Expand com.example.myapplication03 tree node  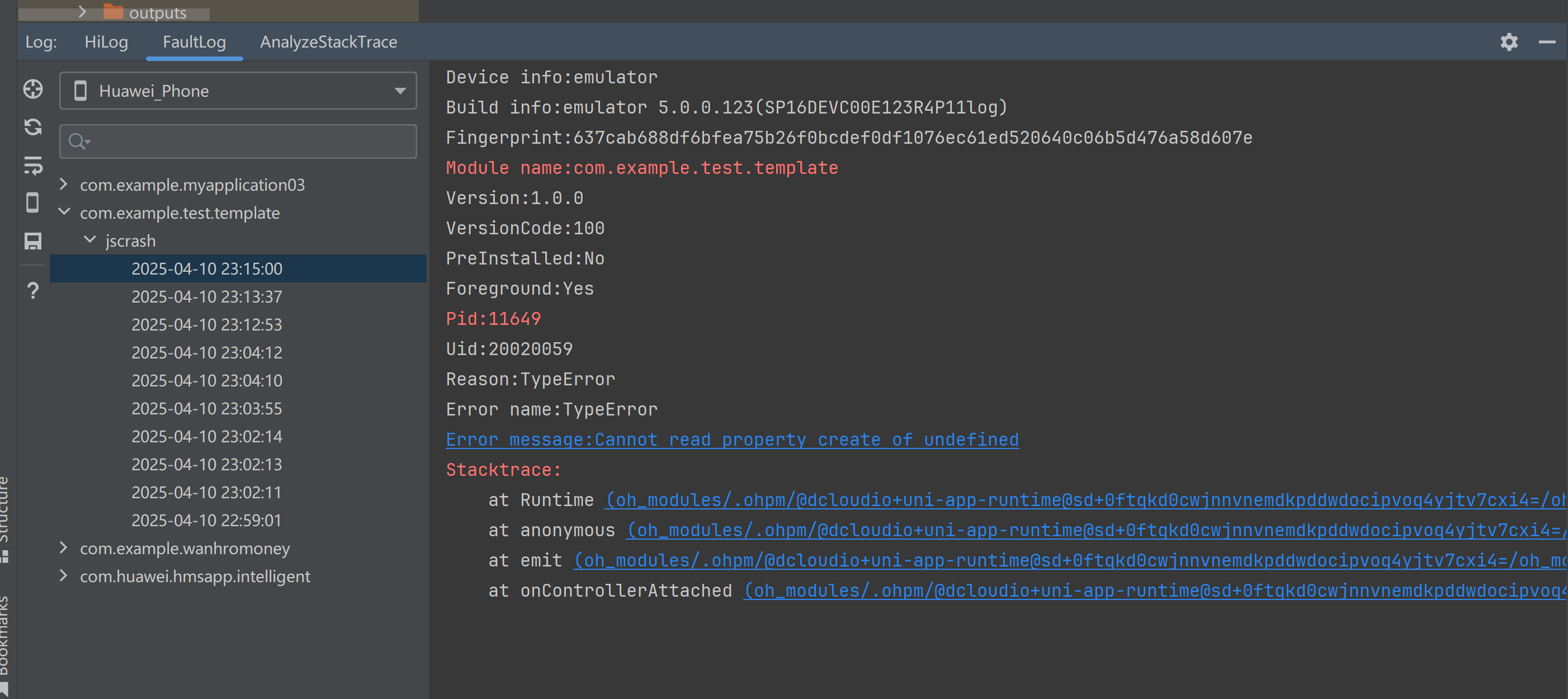[x=63, y=184]
